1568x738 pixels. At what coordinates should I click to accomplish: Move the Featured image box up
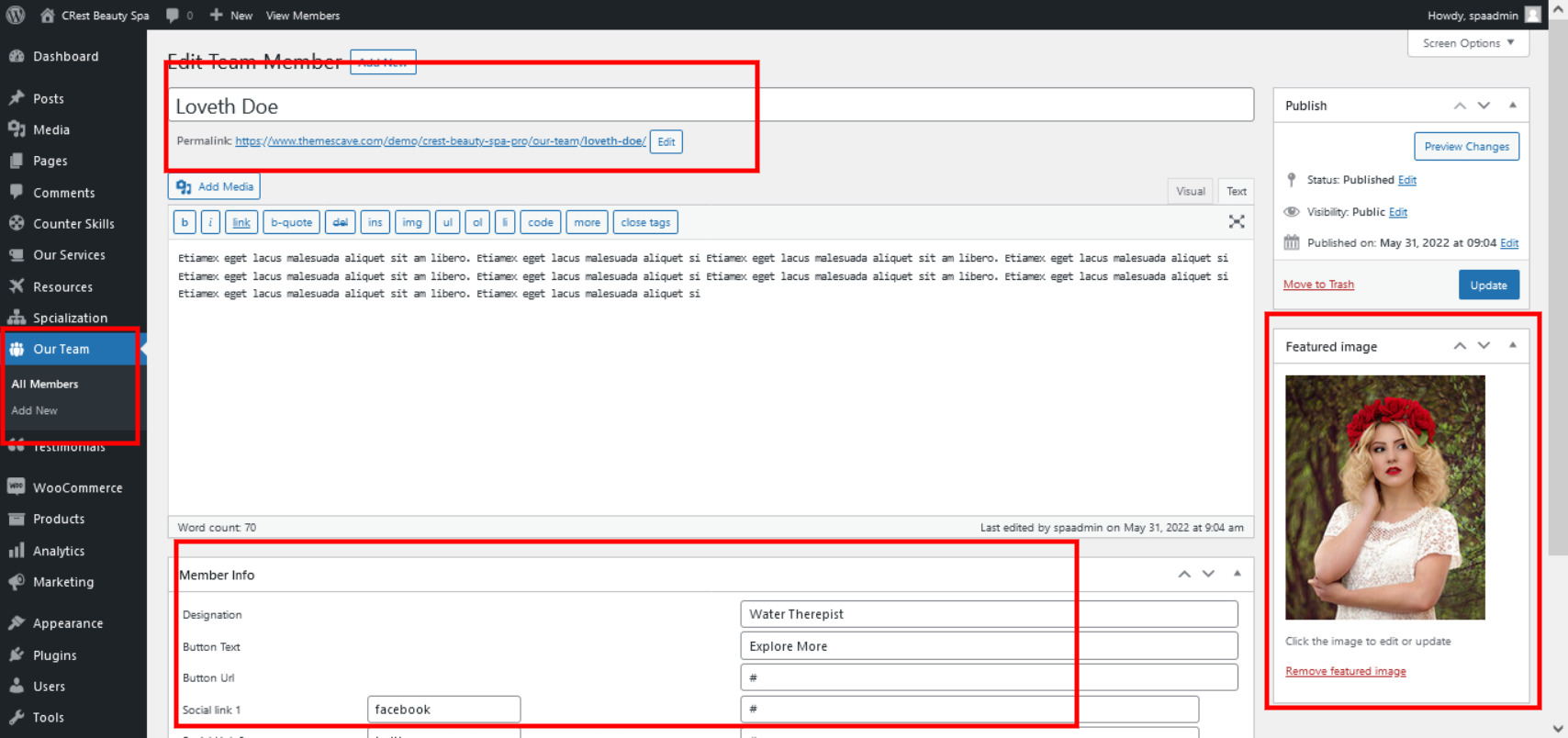tap(1460, 346)
